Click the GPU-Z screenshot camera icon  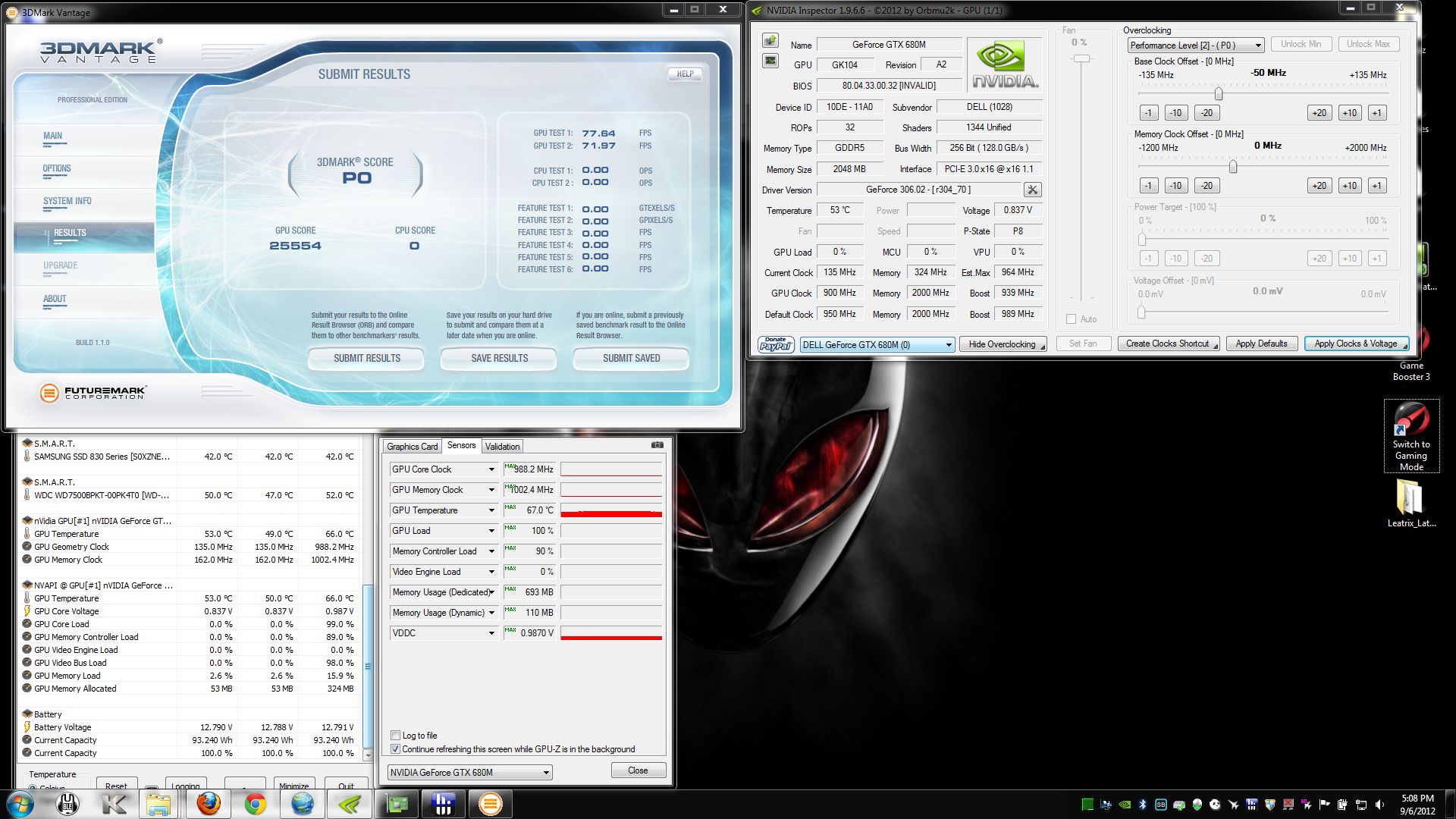pyautogui.click(x=657, y=445)
